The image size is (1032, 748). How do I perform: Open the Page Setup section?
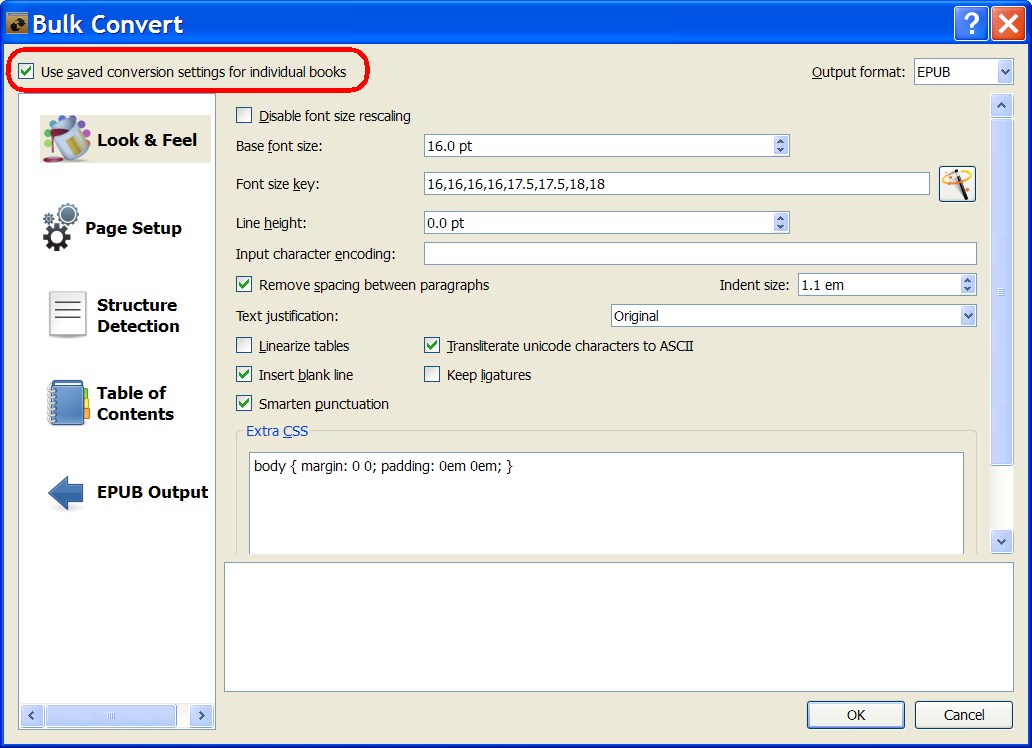click(113, 228)
